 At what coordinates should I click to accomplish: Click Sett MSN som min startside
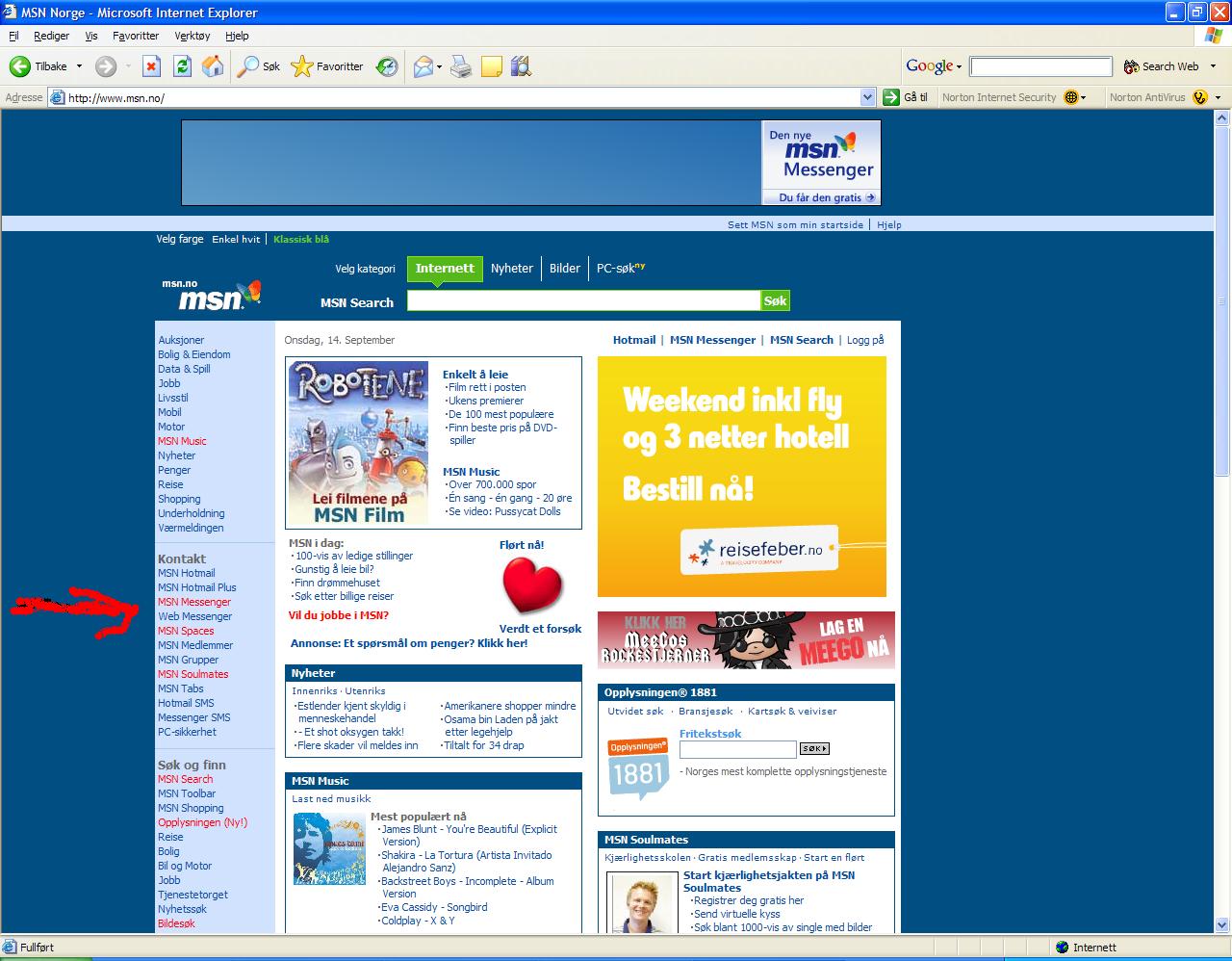pos(795,224)
